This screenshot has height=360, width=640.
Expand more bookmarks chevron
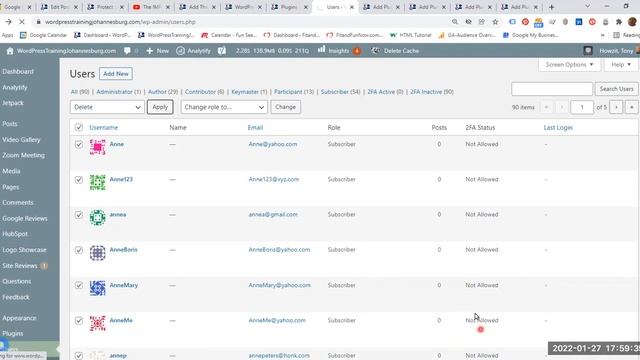(x=602, y=35)
